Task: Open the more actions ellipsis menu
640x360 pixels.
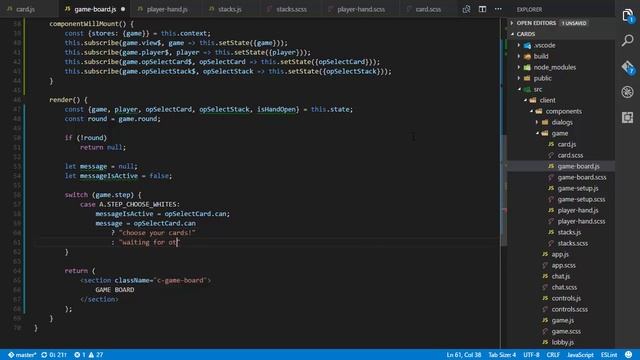Action: pos(498,9)
